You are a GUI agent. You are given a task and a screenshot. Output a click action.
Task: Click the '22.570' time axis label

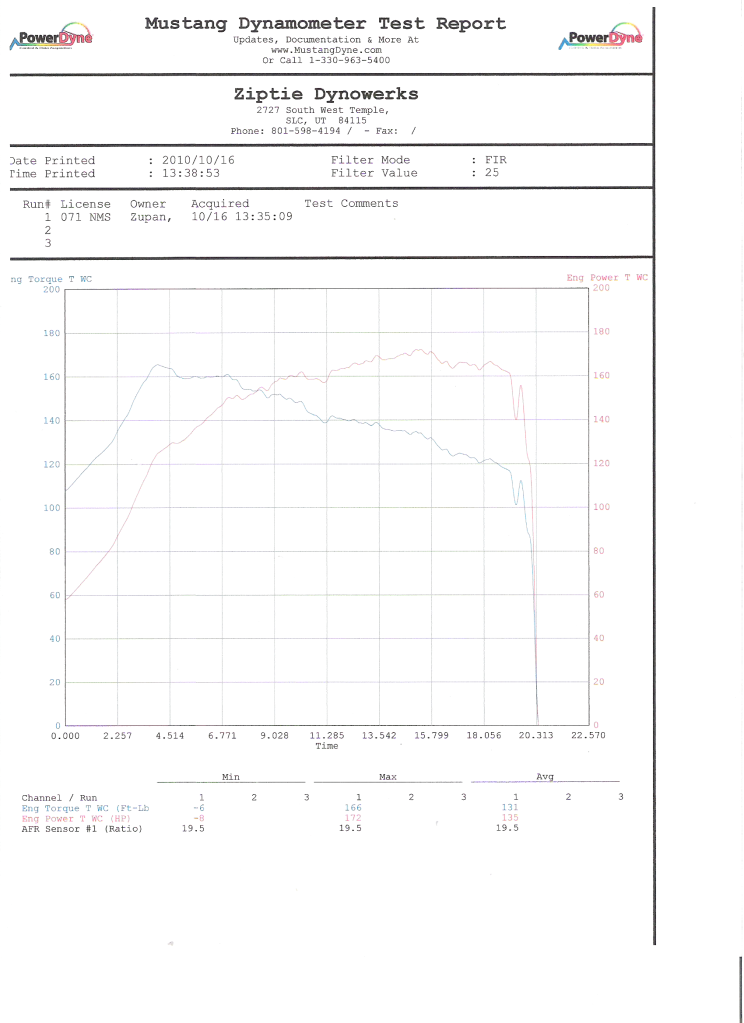coord(589,735)
